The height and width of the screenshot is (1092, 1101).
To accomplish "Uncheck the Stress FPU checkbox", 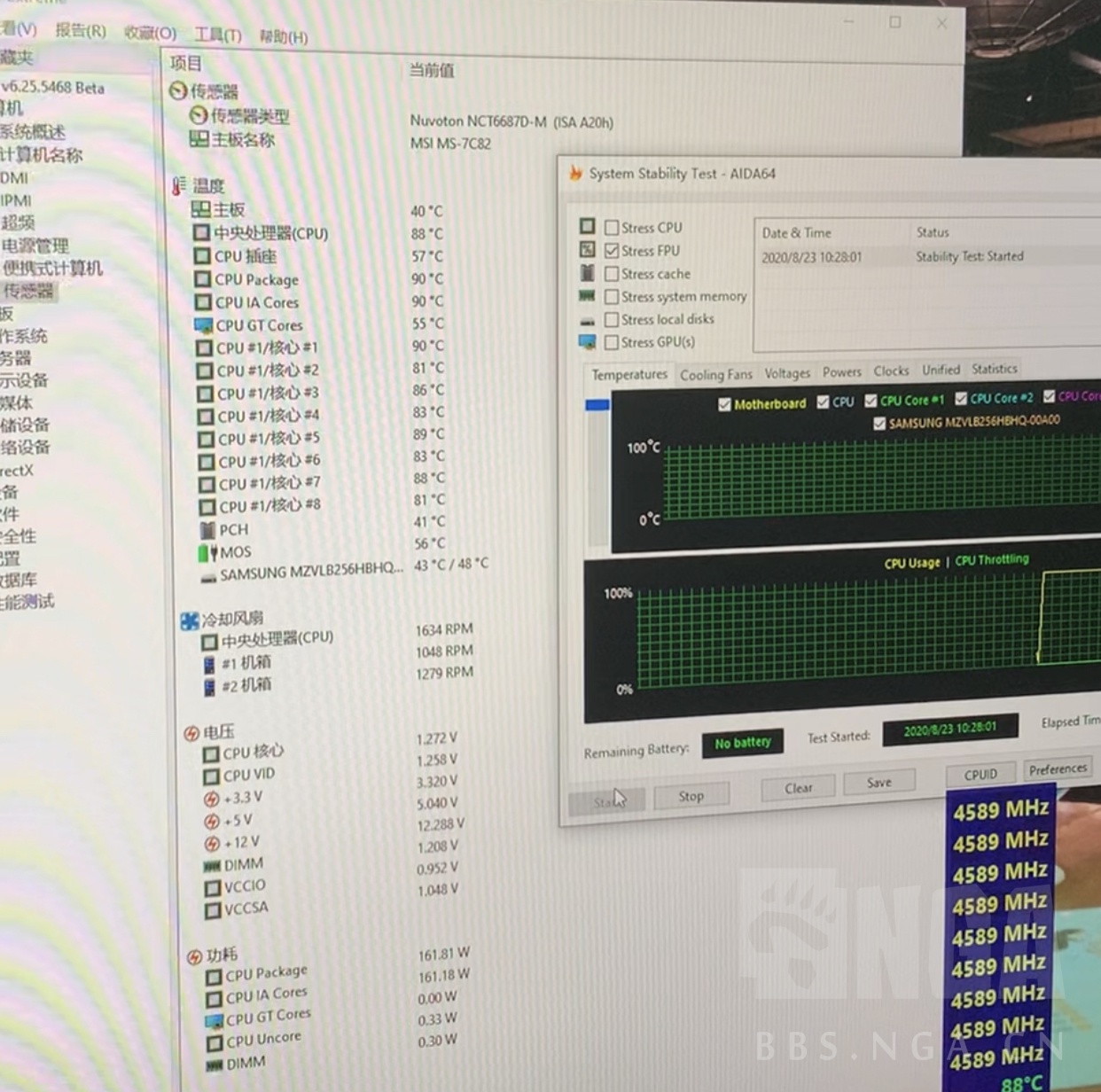I will 612,250.
